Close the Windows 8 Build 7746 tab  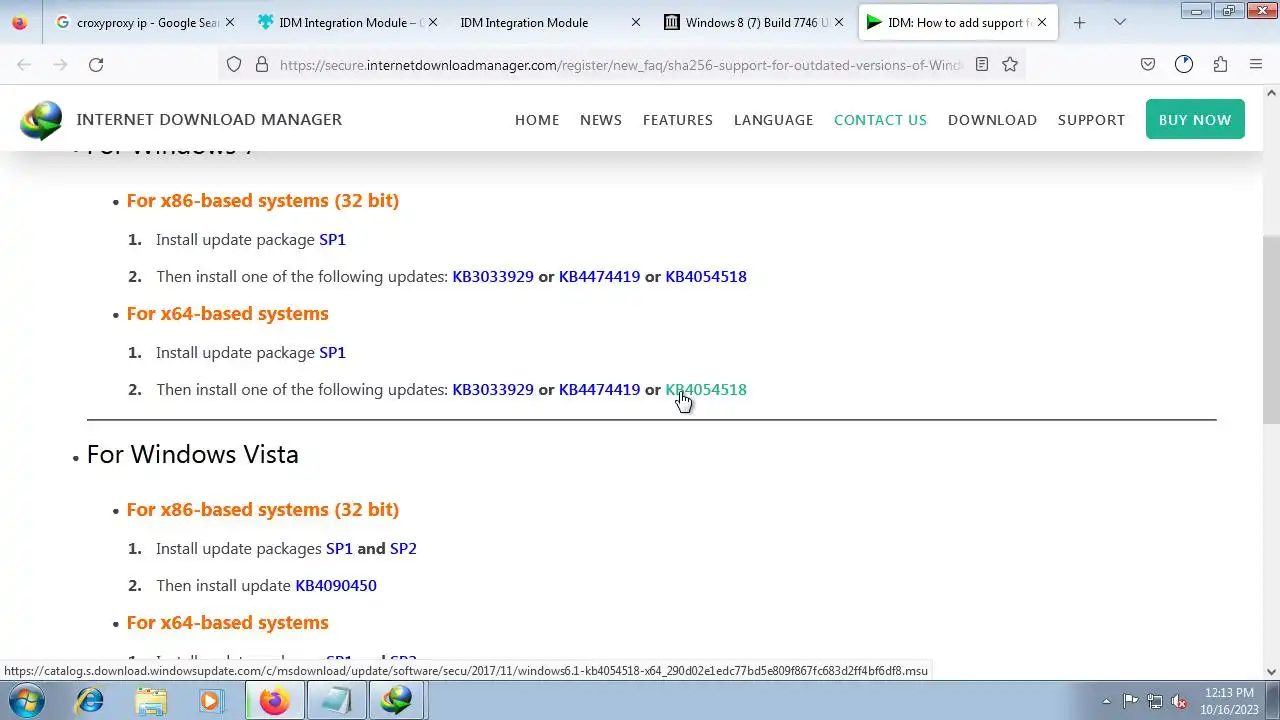[839, 22]
